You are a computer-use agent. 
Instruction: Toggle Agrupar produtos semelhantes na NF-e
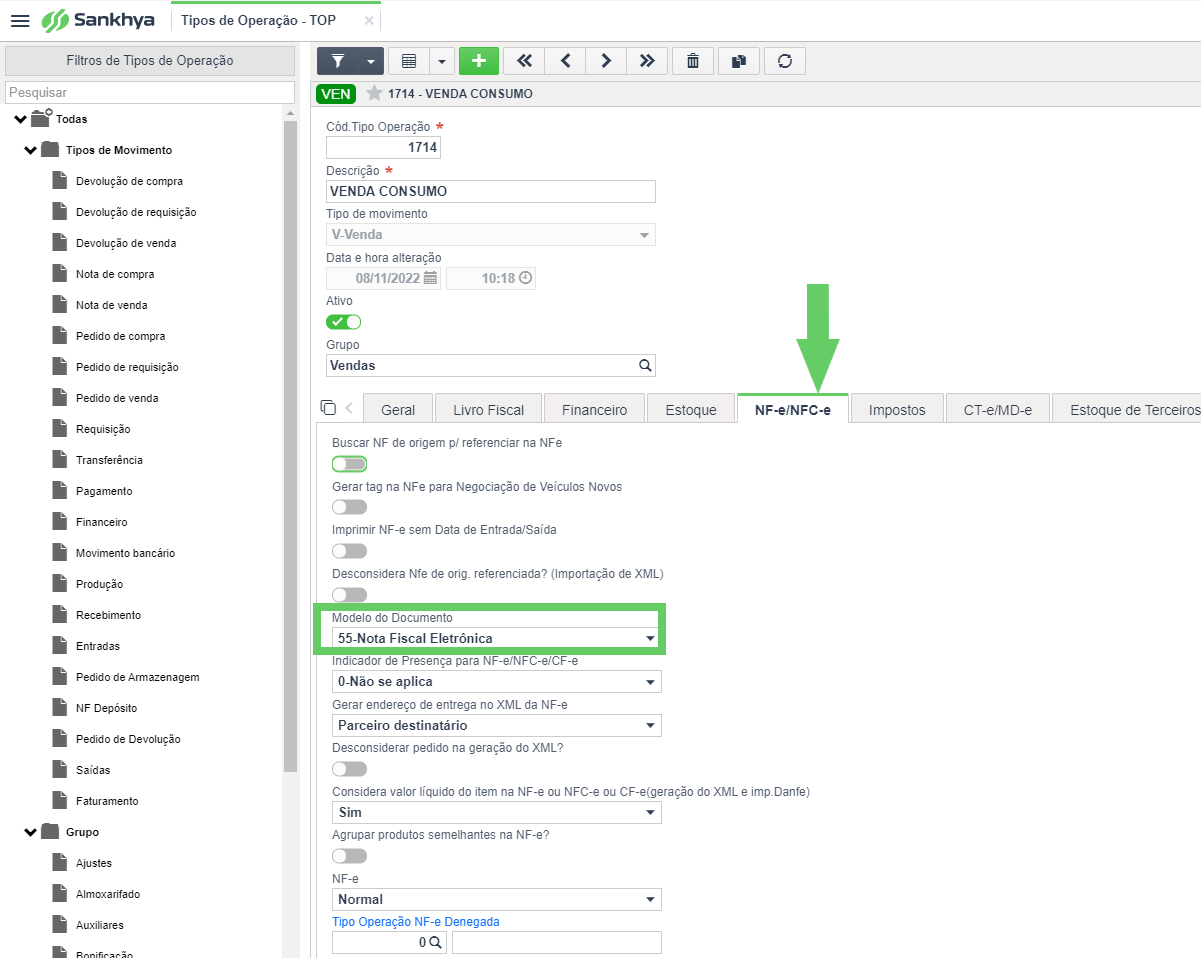pos(350,856)
